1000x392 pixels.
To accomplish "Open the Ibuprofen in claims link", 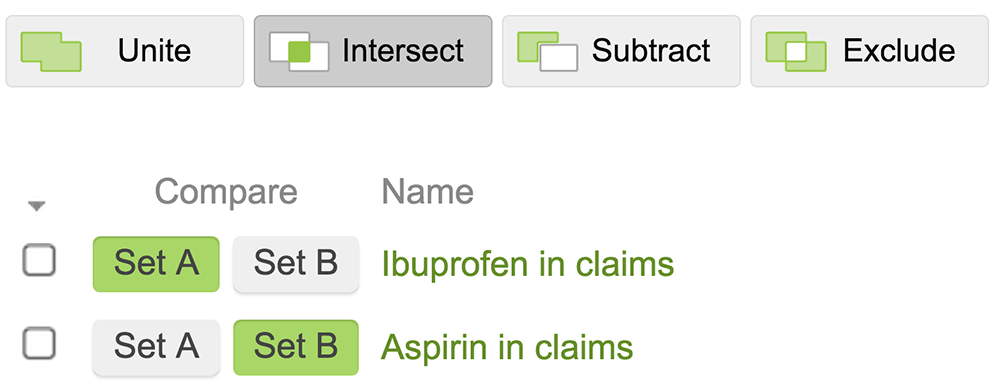I will pos(527,264).
